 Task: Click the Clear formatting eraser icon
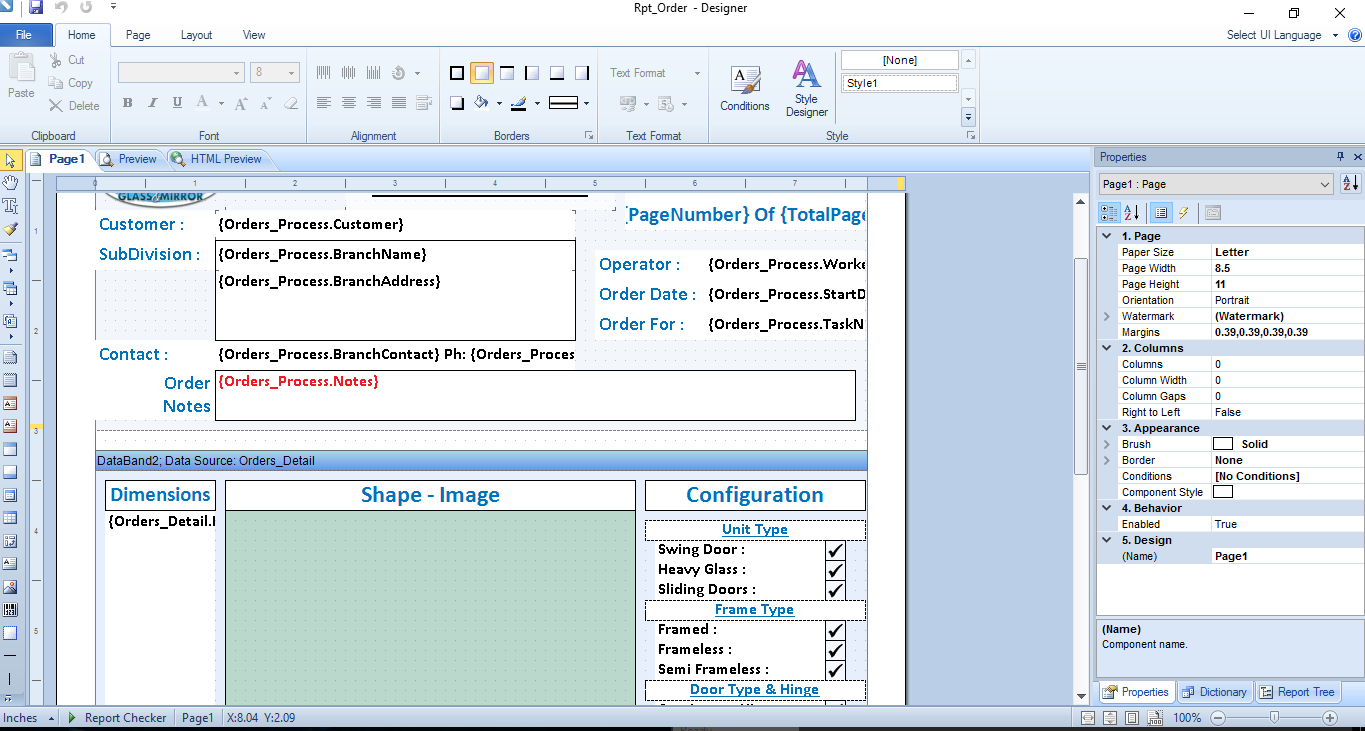click(x=291, y=103)
